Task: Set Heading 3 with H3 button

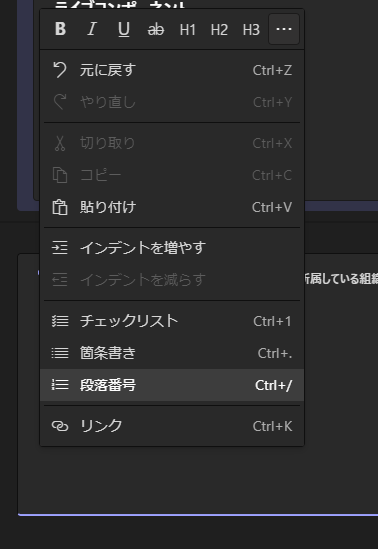Action: 251,29
